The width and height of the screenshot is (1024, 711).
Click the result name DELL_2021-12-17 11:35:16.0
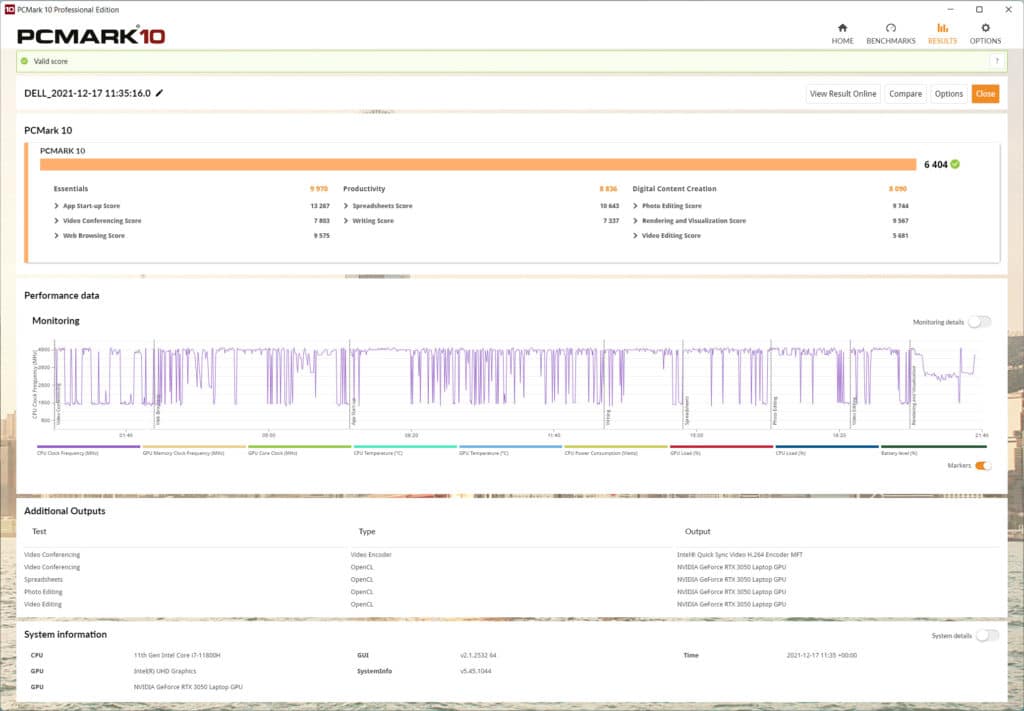[x=88, y=93]
